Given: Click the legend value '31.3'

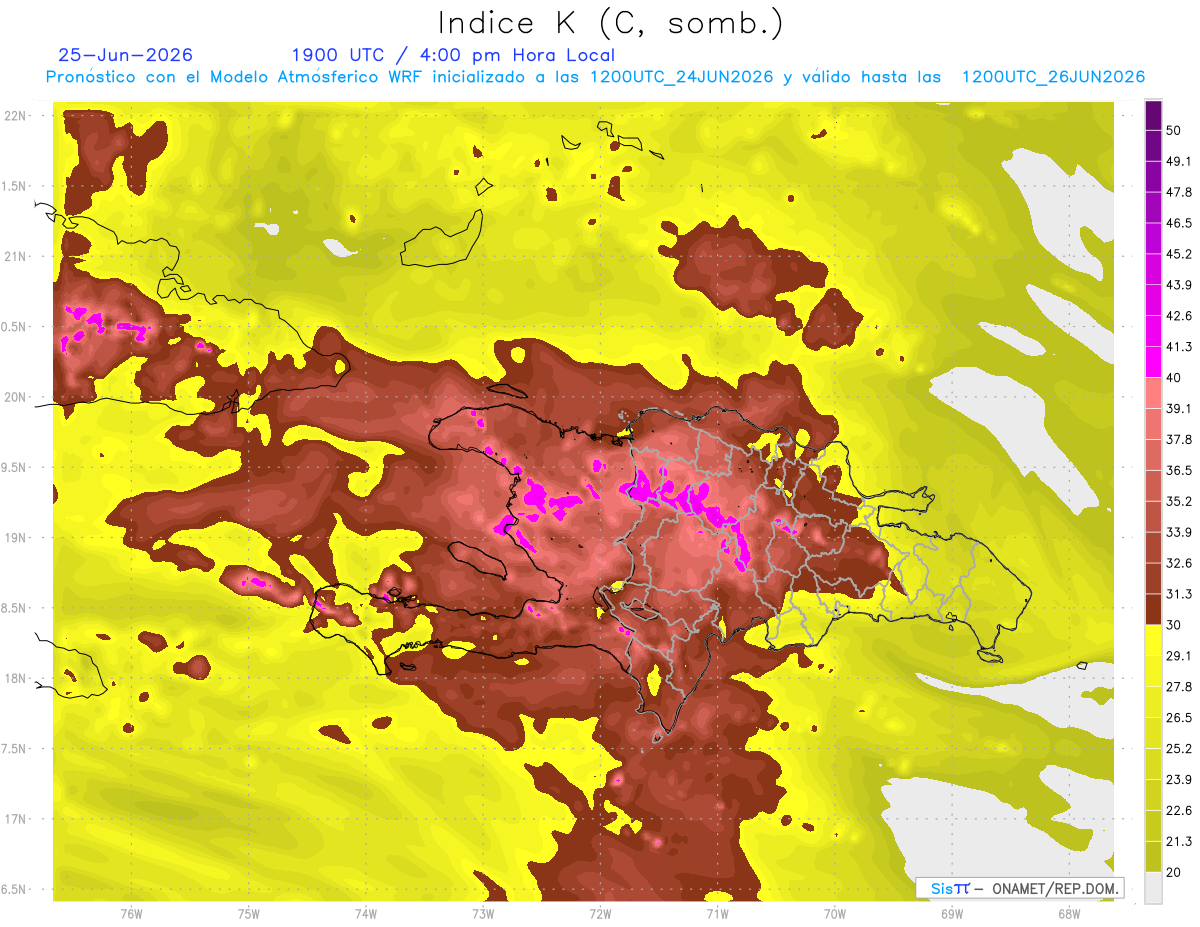Looking at the screenshot, I should coord(1178,594).
